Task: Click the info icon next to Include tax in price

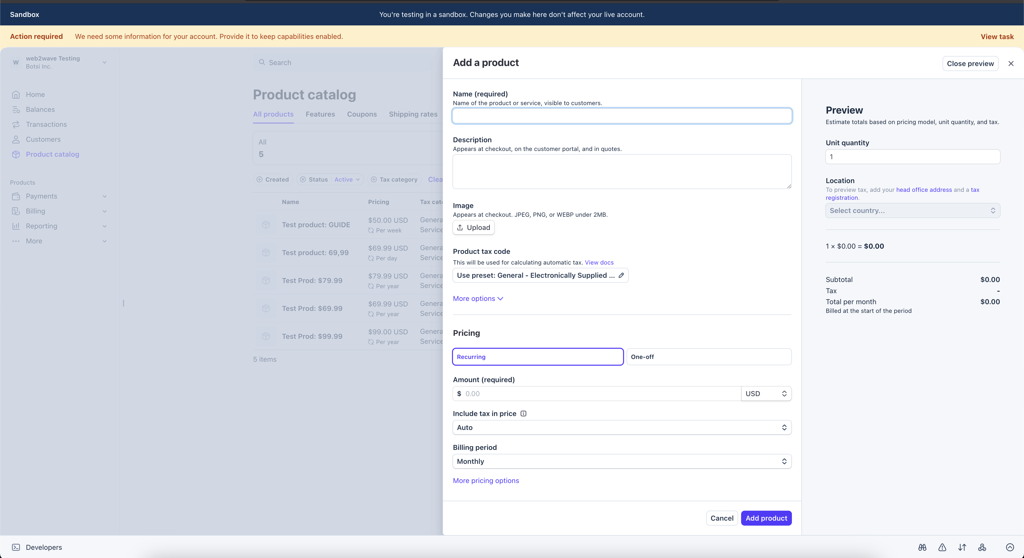Action: 523,414
